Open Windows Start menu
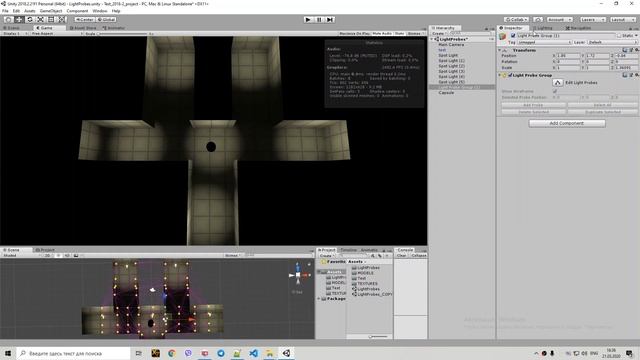 (8, 353)
